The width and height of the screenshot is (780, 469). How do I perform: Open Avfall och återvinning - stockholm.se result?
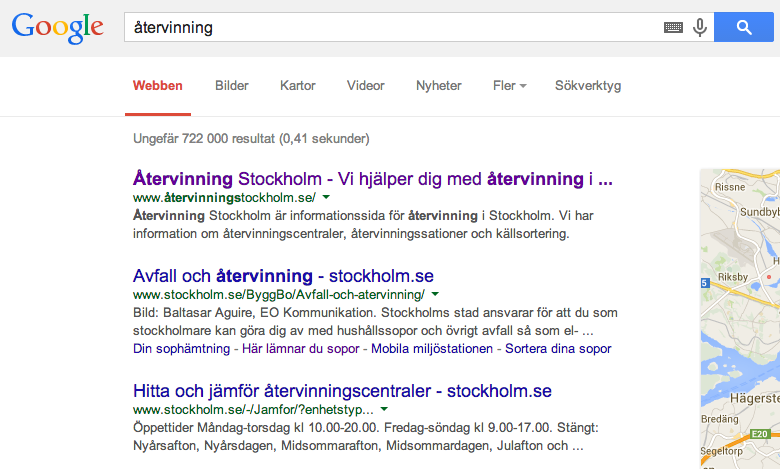(283, 276)
